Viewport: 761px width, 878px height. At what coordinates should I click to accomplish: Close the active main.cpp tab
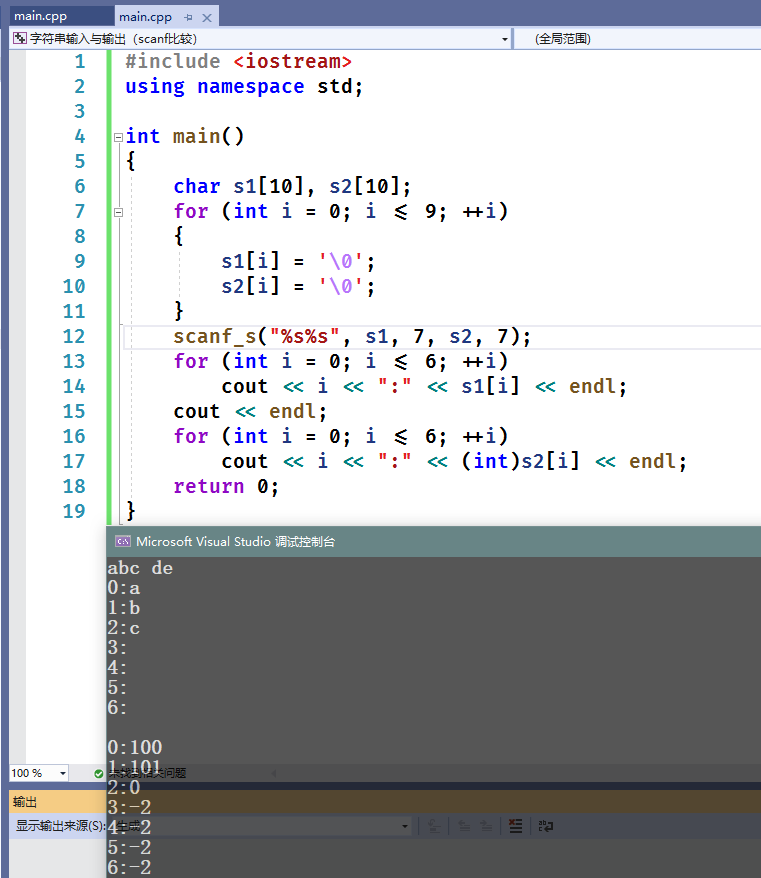pos(207,18)
